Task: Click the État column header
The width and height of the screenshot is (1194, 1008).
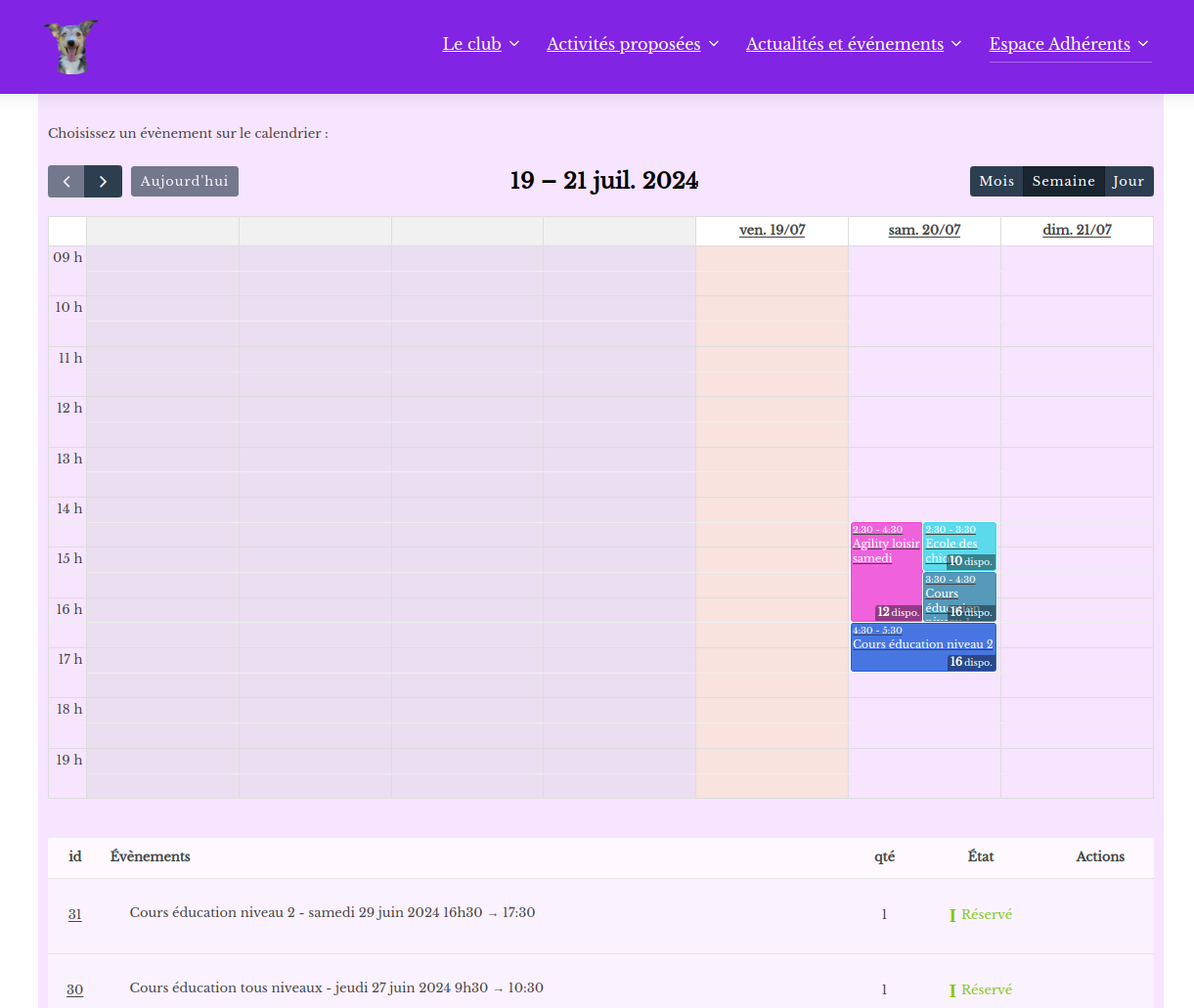Action: tap(981, 856)
